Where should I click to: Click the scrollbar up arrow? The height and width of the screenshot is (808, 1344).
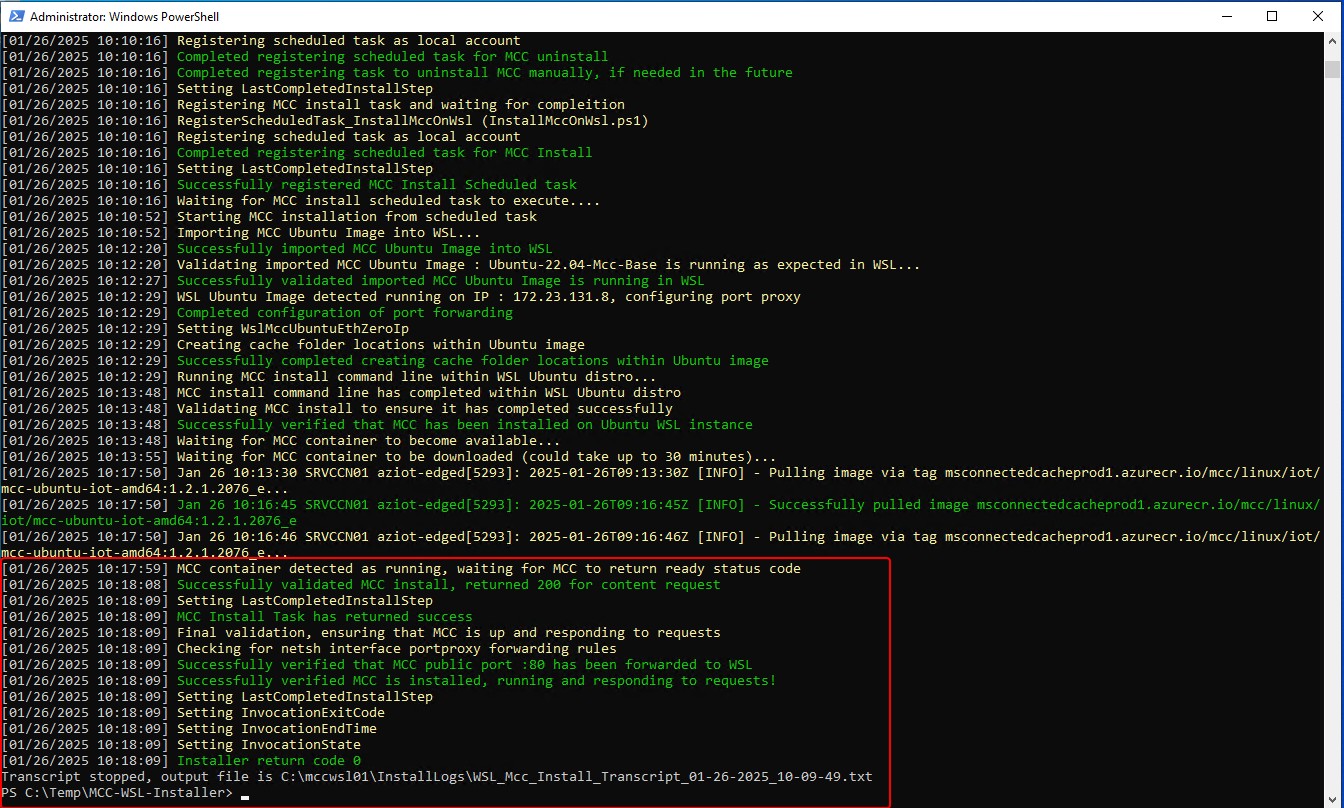(1332, 41)
